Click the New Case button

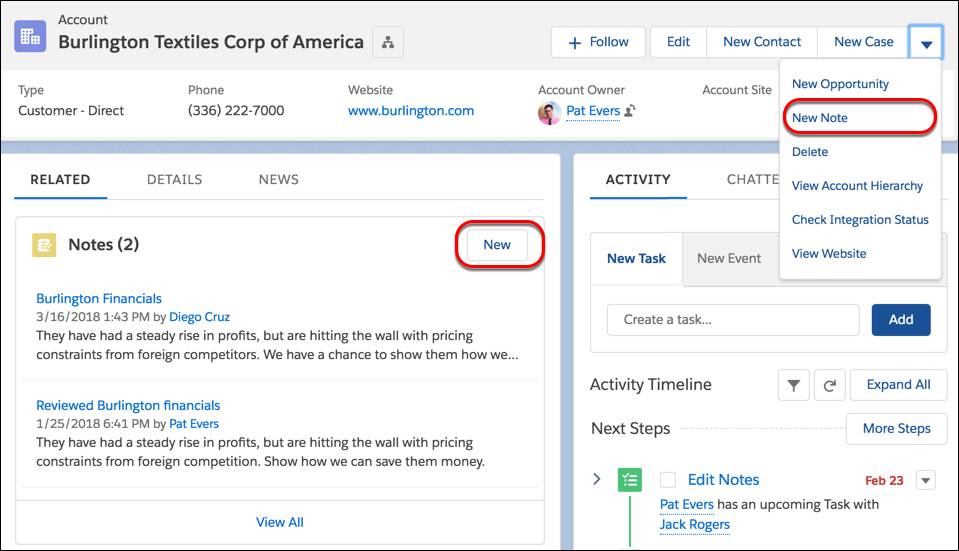tap(863, 42)
